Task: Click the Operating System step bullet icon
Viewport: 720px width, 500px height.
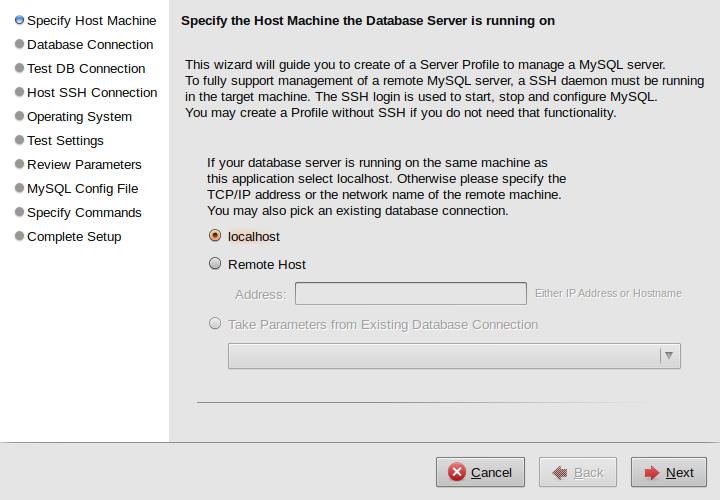Action: point(19,116)
